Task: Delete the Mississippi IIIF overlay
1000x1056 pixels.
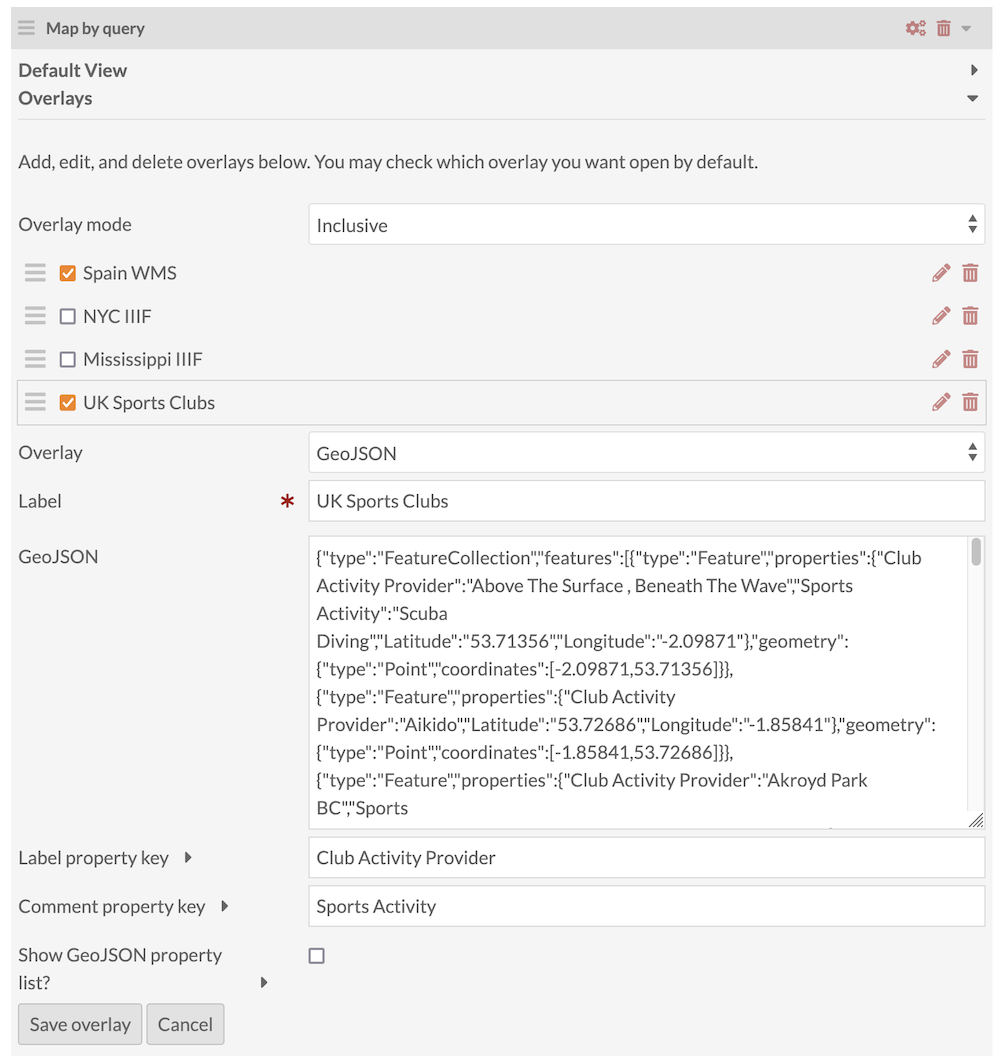Action: [970, 359]
